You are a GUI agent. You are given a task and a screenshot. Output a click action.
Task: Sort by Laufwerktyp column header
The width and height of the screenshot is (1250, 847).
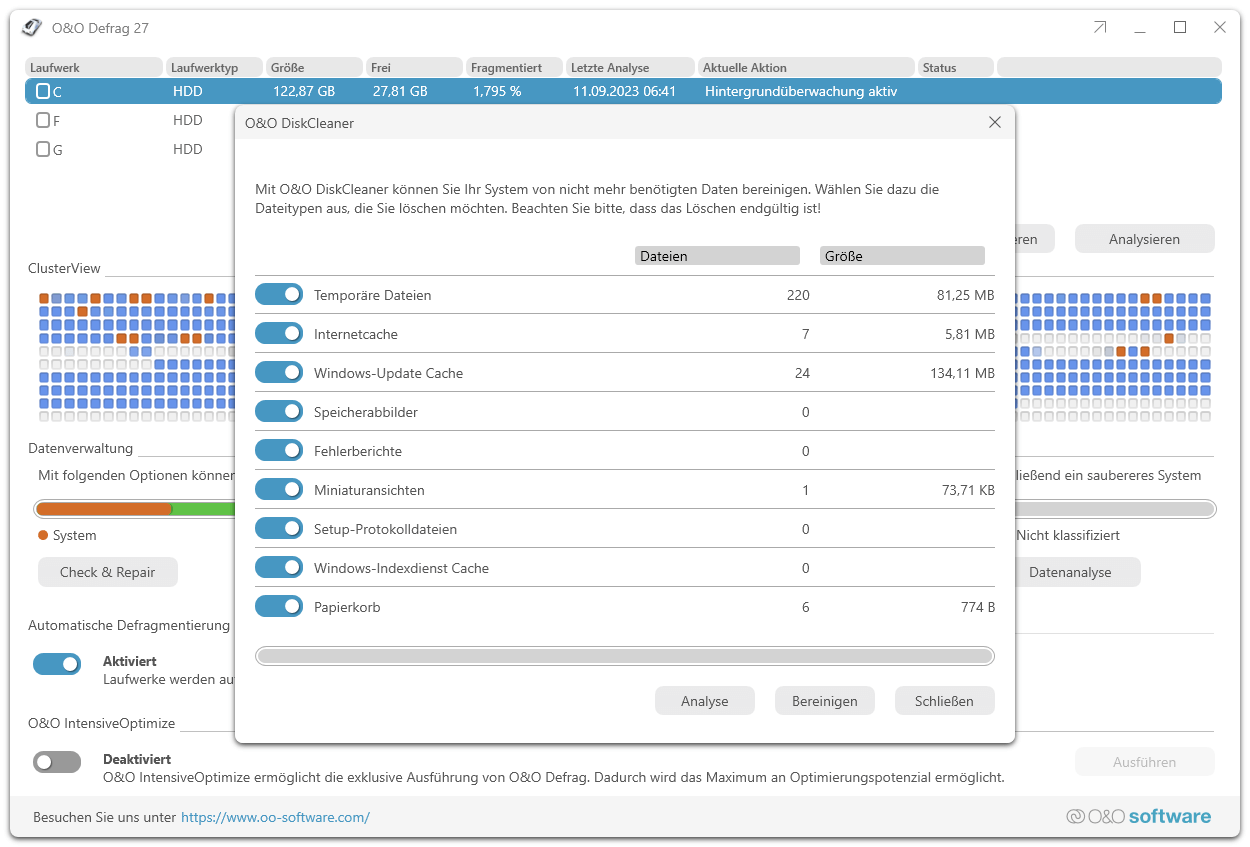point(215,67)
